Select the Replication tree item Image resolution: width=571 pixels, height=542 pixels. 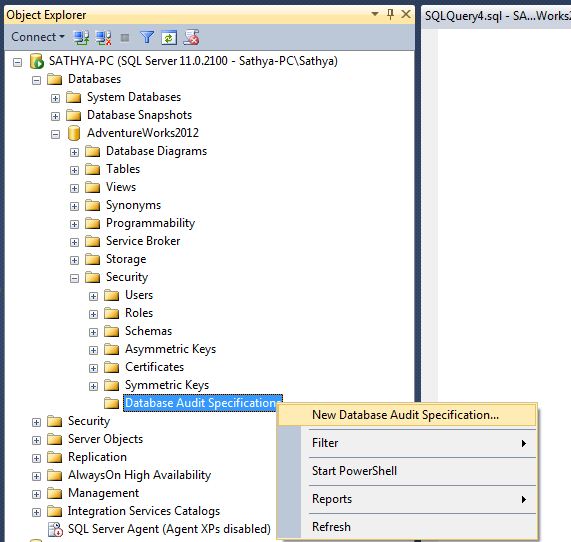click(x=97, y=457)
